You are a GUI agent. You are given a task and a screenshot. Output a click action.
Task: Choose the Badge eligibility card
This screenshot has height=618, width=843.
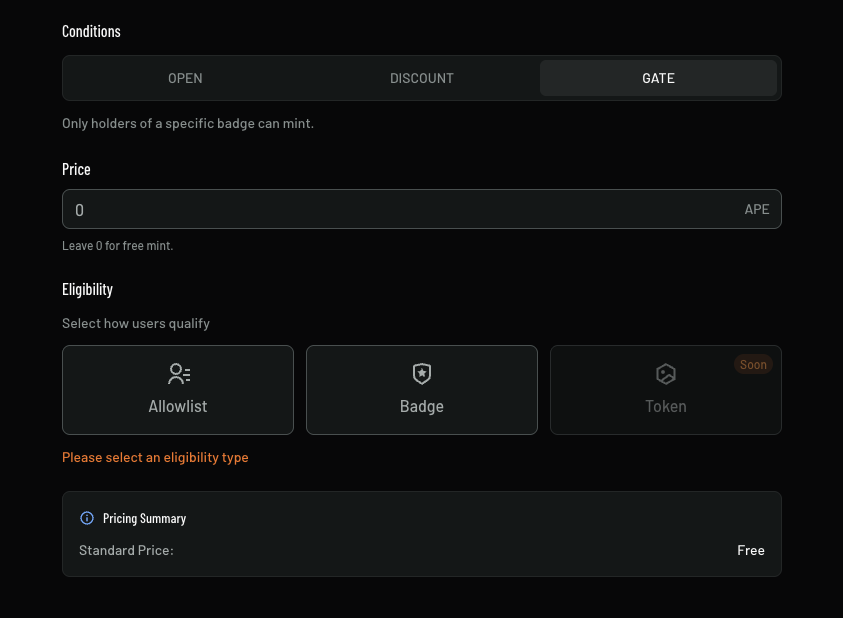pos(421,390)
